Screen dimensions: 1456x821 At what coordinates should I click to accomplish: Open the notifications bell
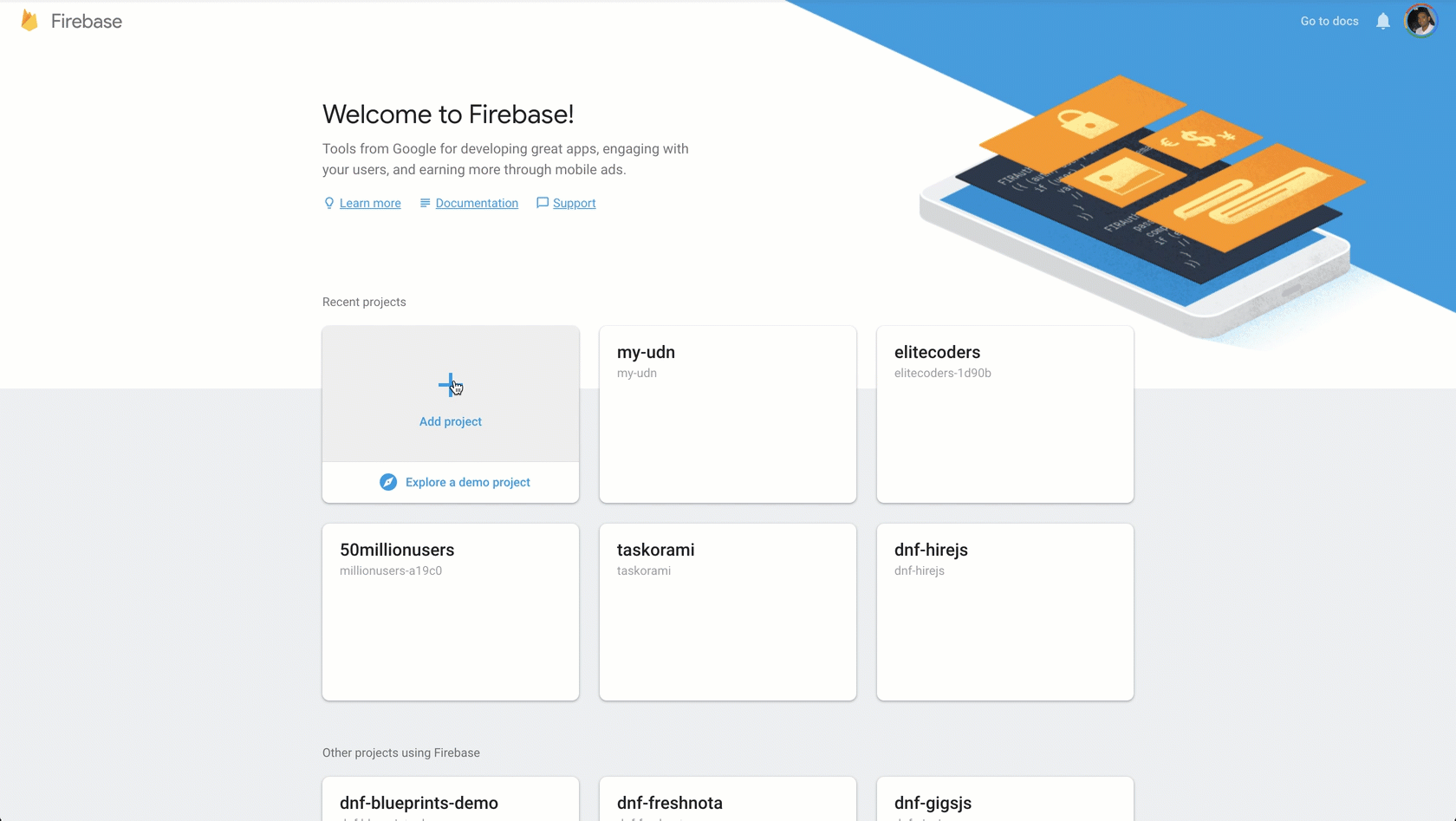(x=1383, y=22)
